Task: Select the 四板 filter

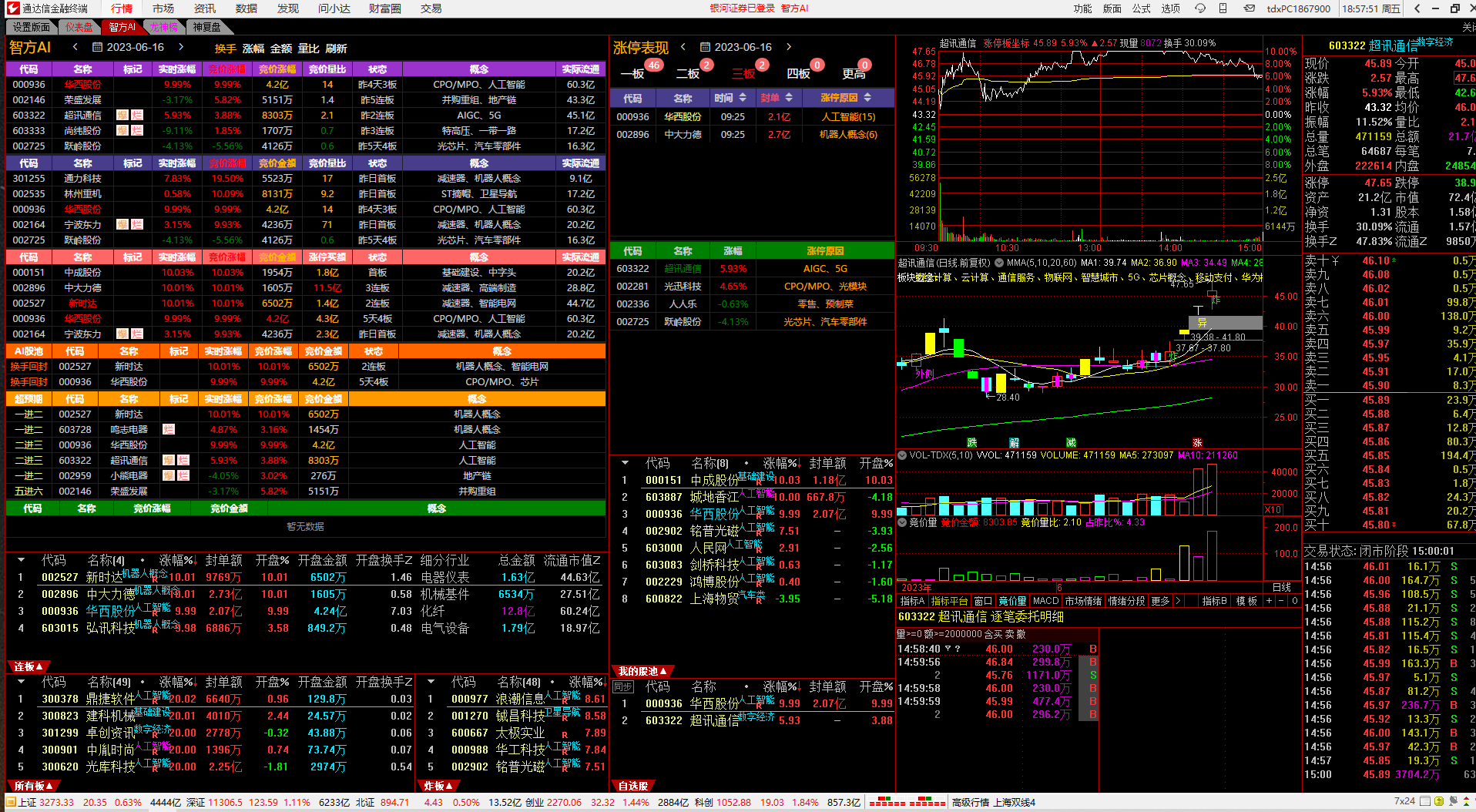Action: (x=799, y=73)
